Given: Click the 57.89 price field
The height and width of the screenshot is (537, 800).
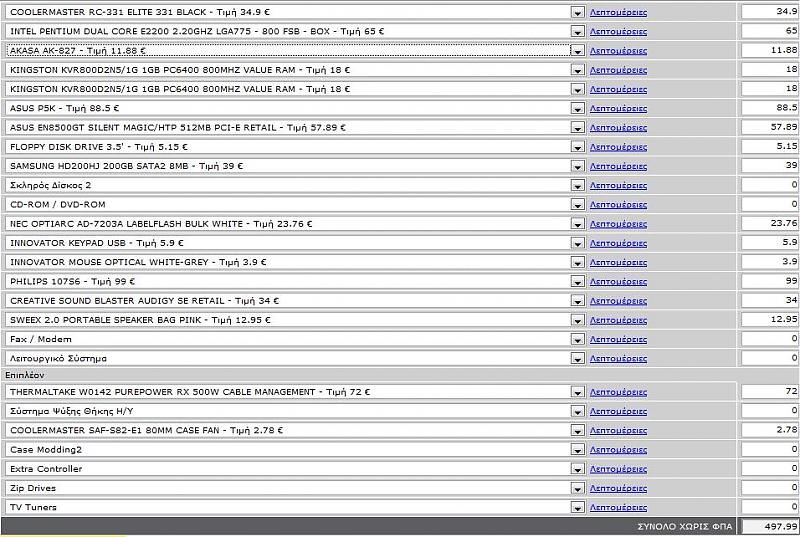Looking at the screenshot, I should pyautogui.click(x=770, y=127).
